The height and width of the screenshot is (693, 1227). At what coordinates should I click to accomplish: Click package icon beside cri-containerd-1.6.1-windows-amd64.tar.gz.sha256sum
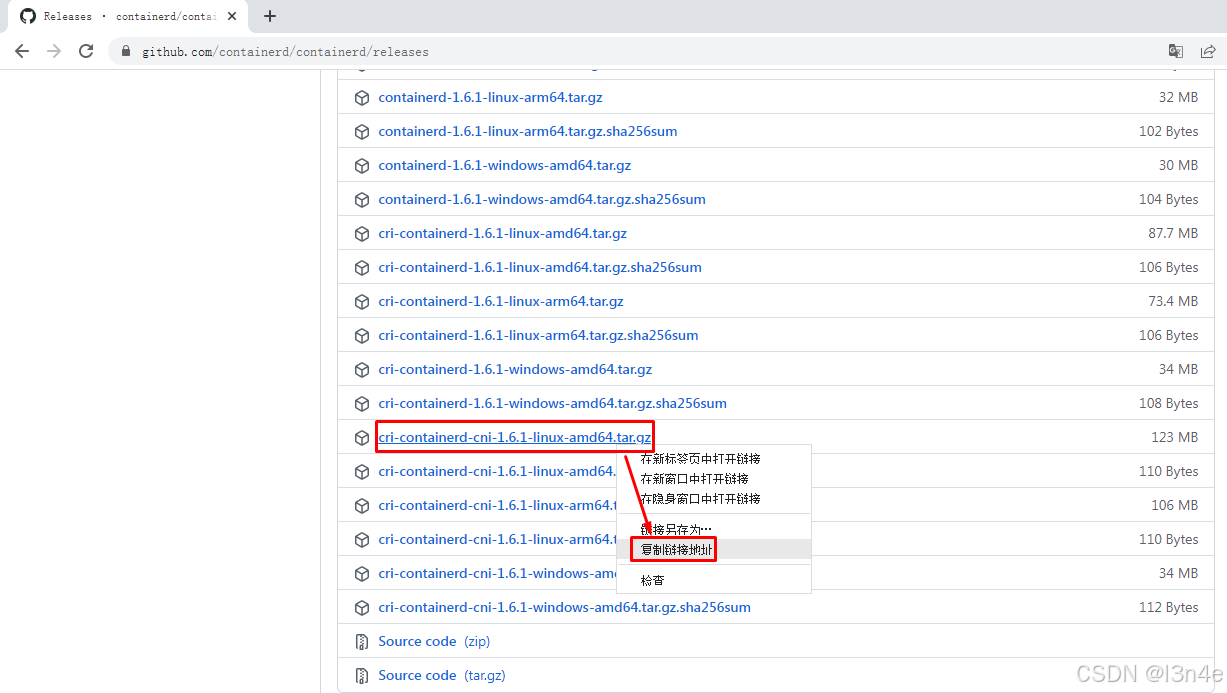tap(362, 404)
